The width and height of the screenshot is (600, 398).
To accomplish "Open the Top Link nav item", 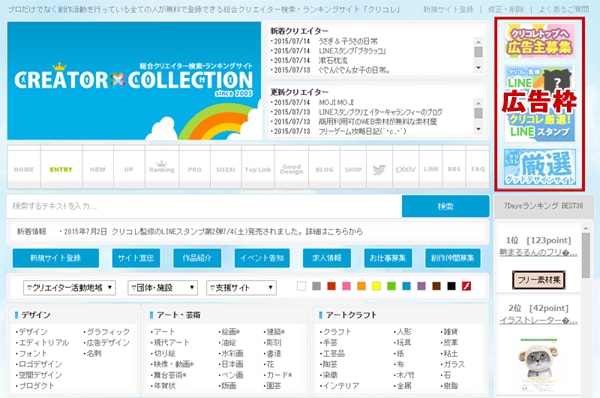I will [258, 169].
